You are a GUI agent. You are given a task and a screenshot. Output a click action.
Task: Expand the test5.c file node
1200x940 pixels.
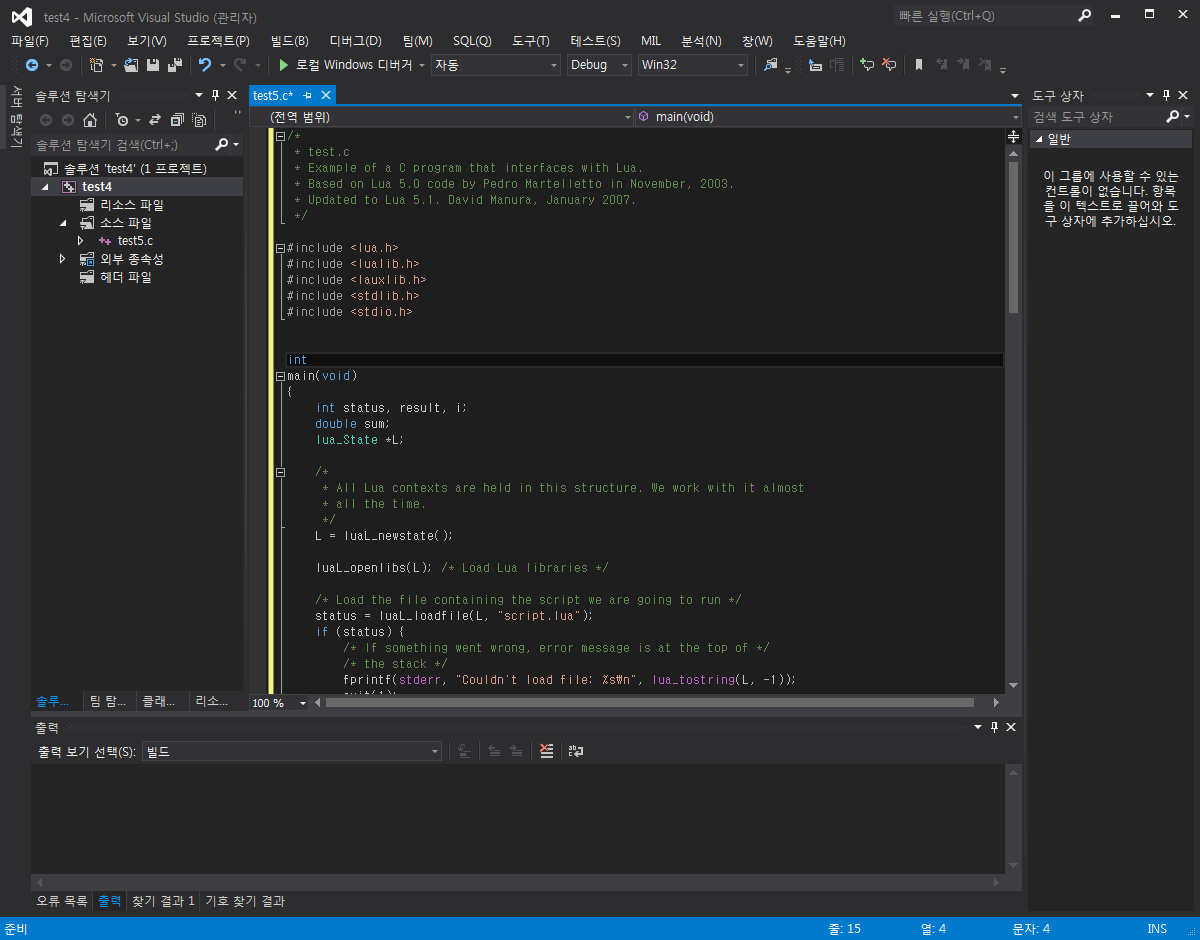(81, 241)
